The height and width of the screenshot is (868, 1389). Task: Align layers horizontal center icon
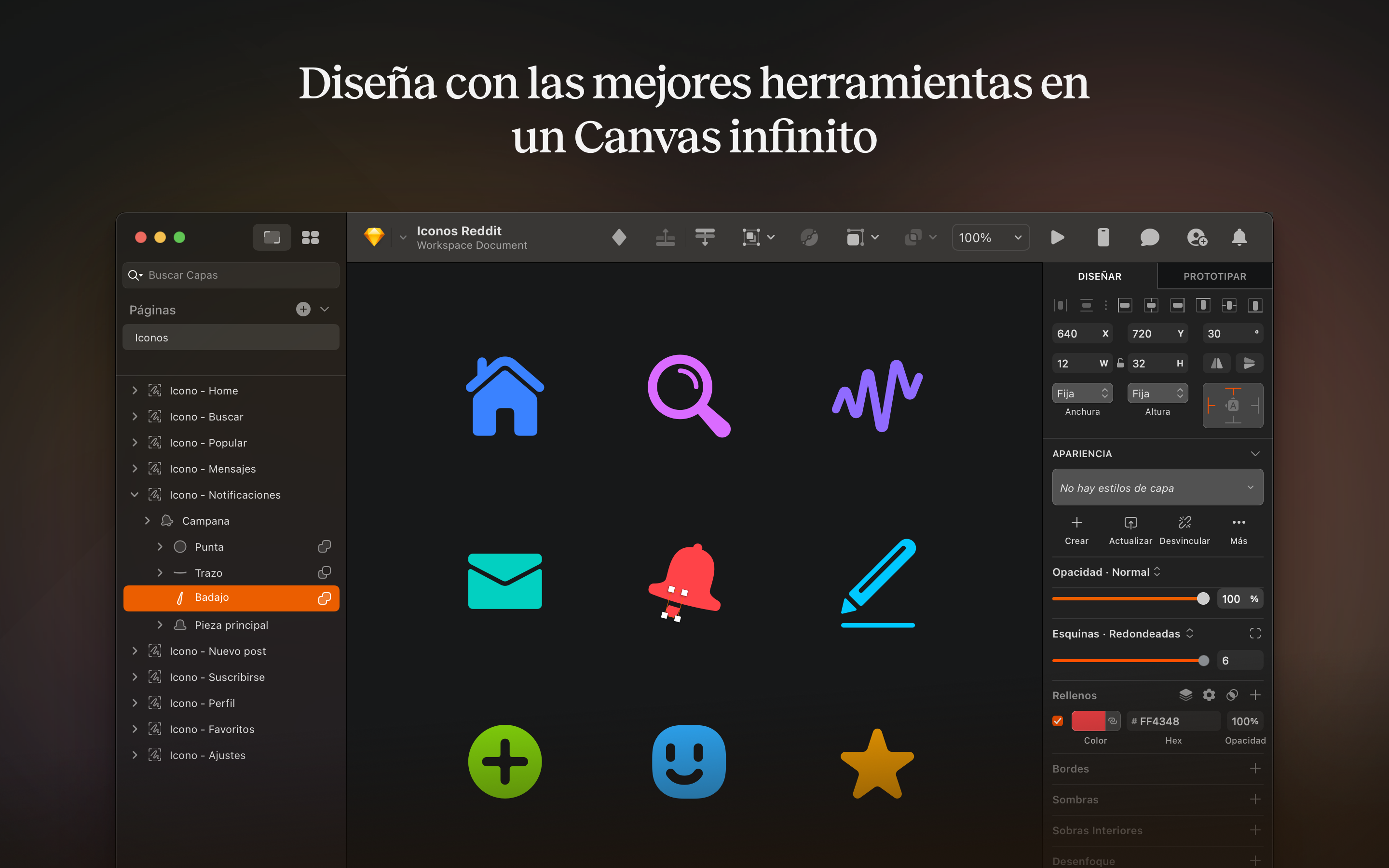(x=1151, y=305)
